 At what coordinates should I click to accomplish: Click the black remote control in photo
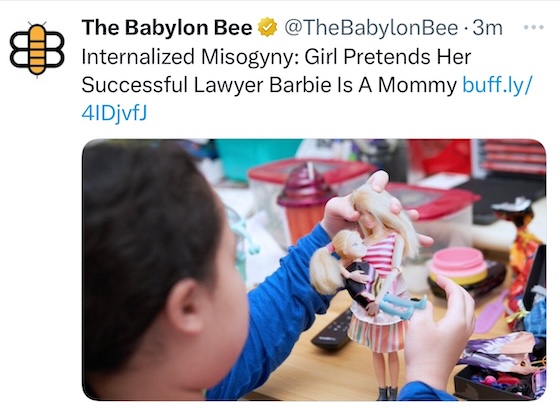coord(333,331)
